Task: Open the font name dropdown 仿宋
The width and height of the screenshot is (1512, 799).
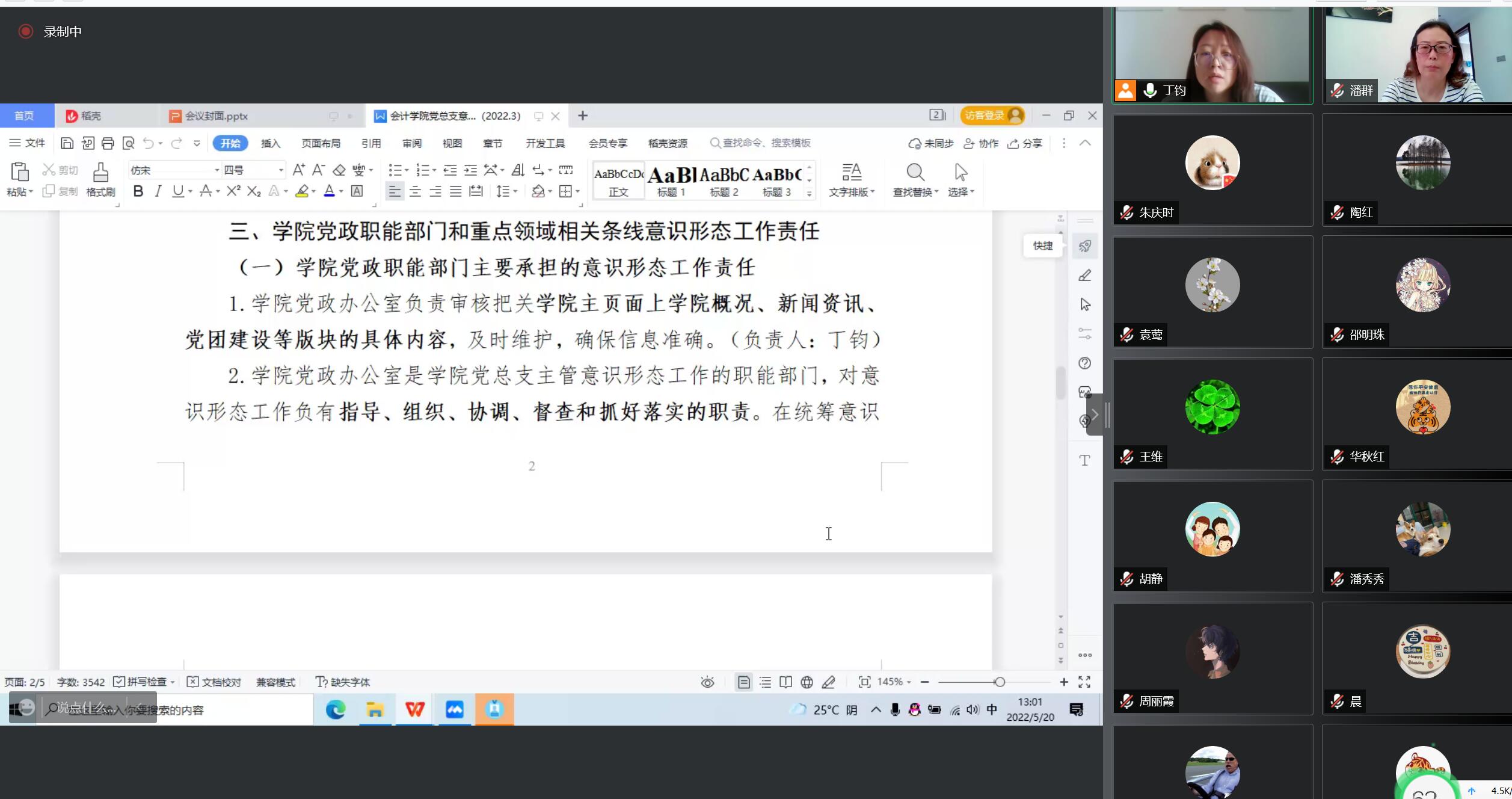Action: pos(217,170)
